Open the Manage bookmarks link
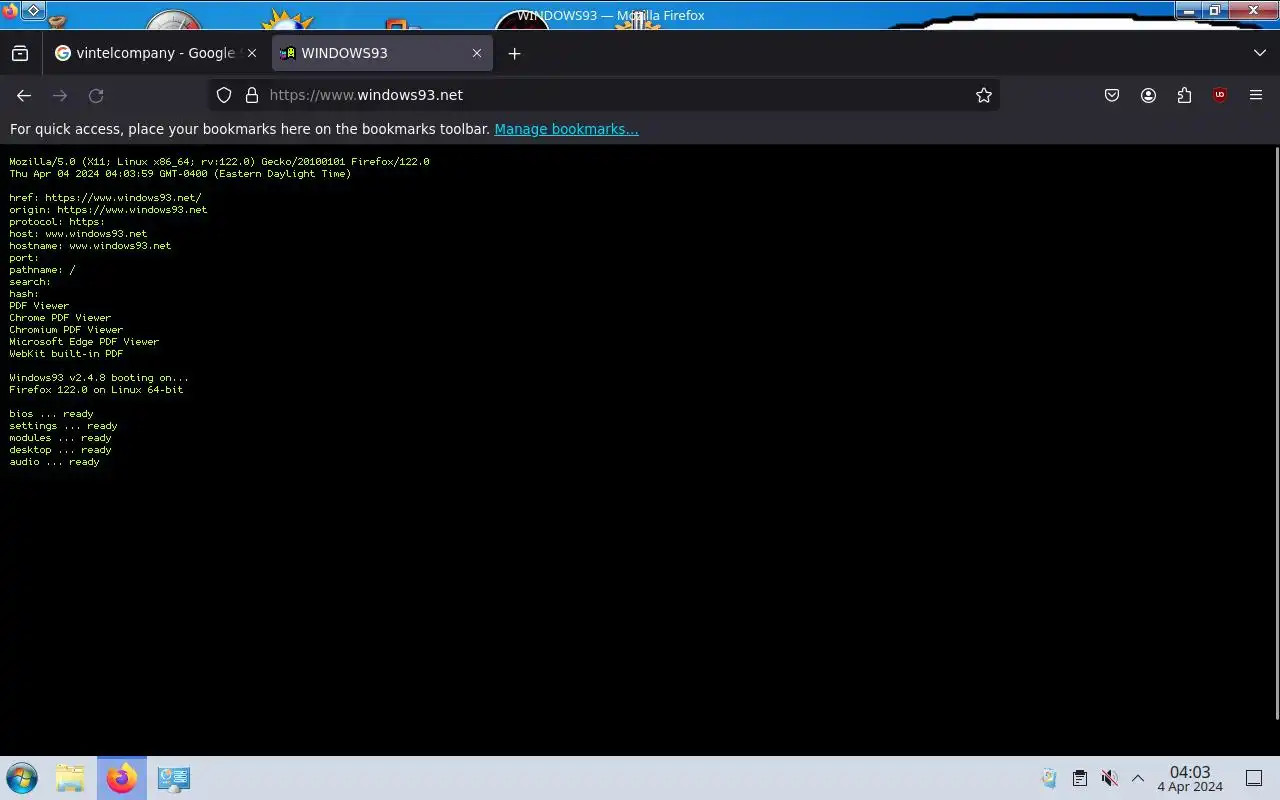1280x800 pixels. pos(566,129)
